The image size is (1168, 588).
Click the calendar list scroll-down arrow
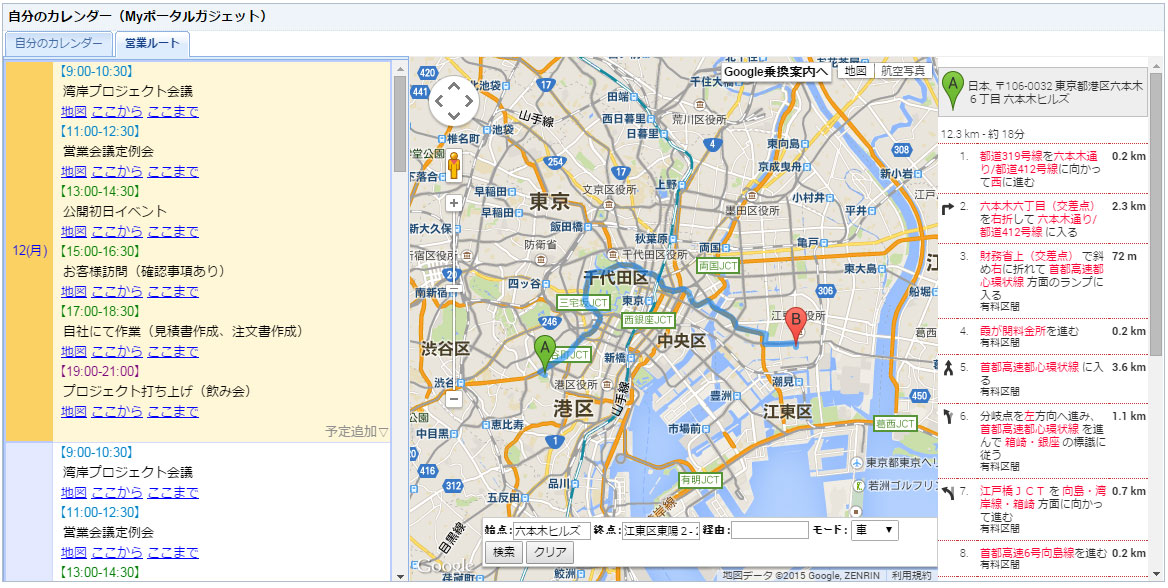point(399,575)
